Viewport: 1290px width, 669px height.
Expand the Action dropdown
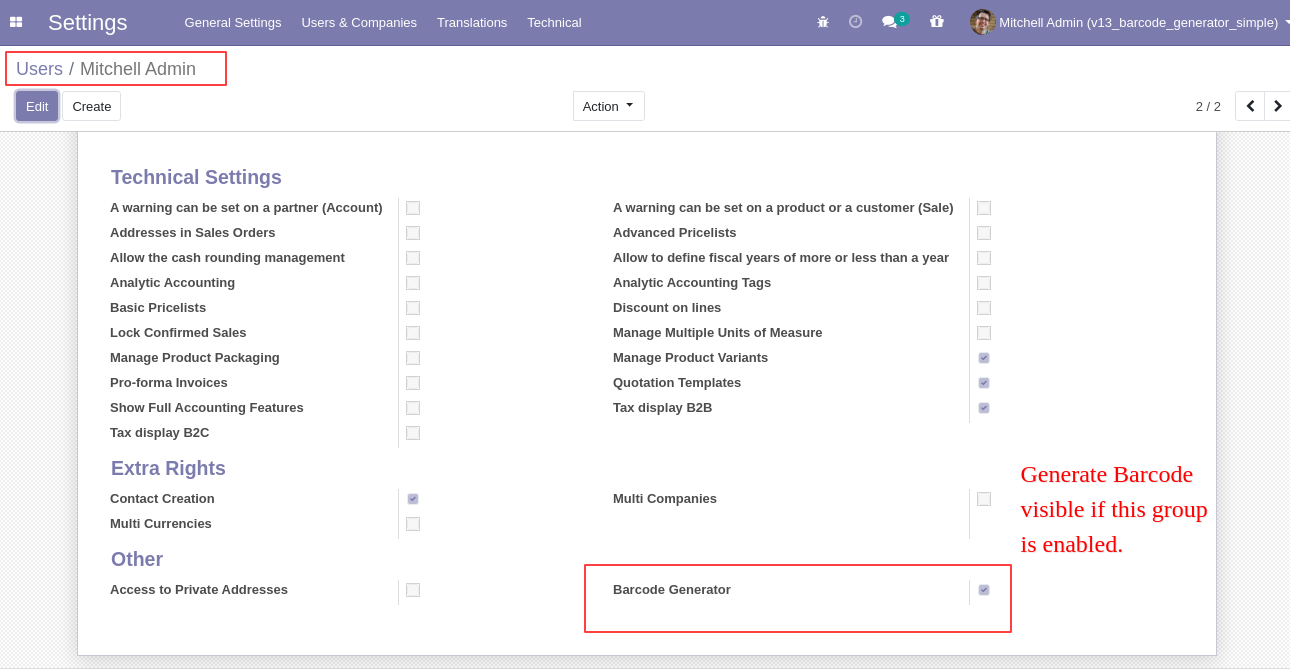(x=608, y=106)
